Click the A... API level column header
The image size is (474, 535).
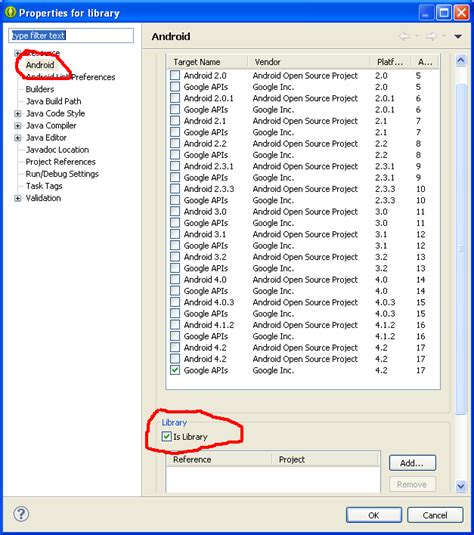(x=425, y=62)
